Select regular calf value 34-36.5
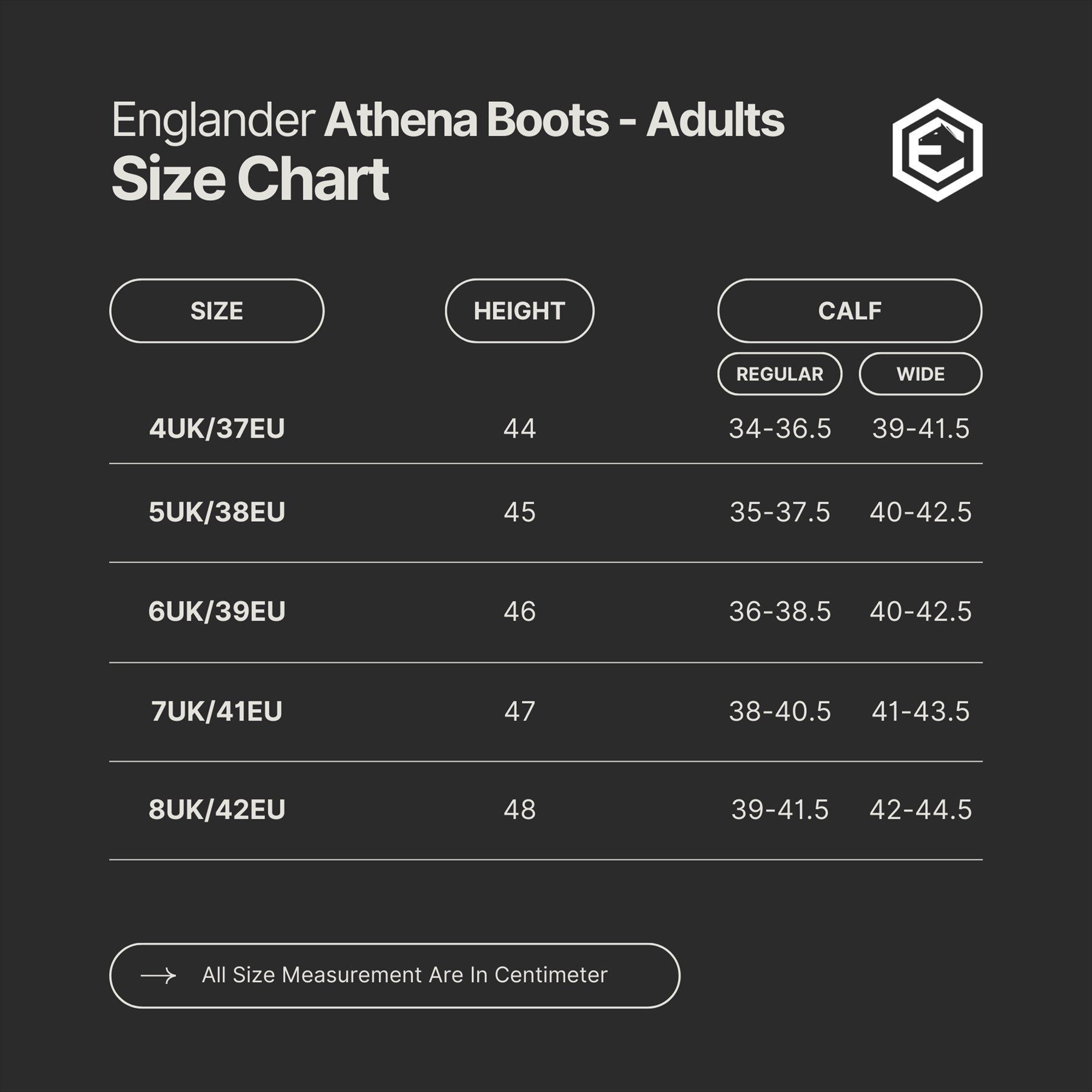 tap(780, 429)
